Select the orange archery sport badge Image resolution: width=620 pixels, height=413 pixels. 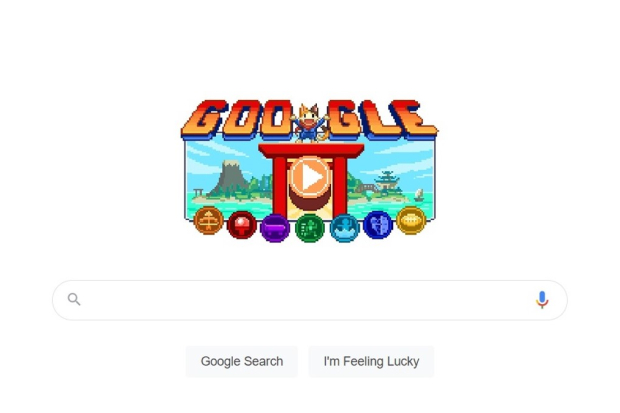209,221
